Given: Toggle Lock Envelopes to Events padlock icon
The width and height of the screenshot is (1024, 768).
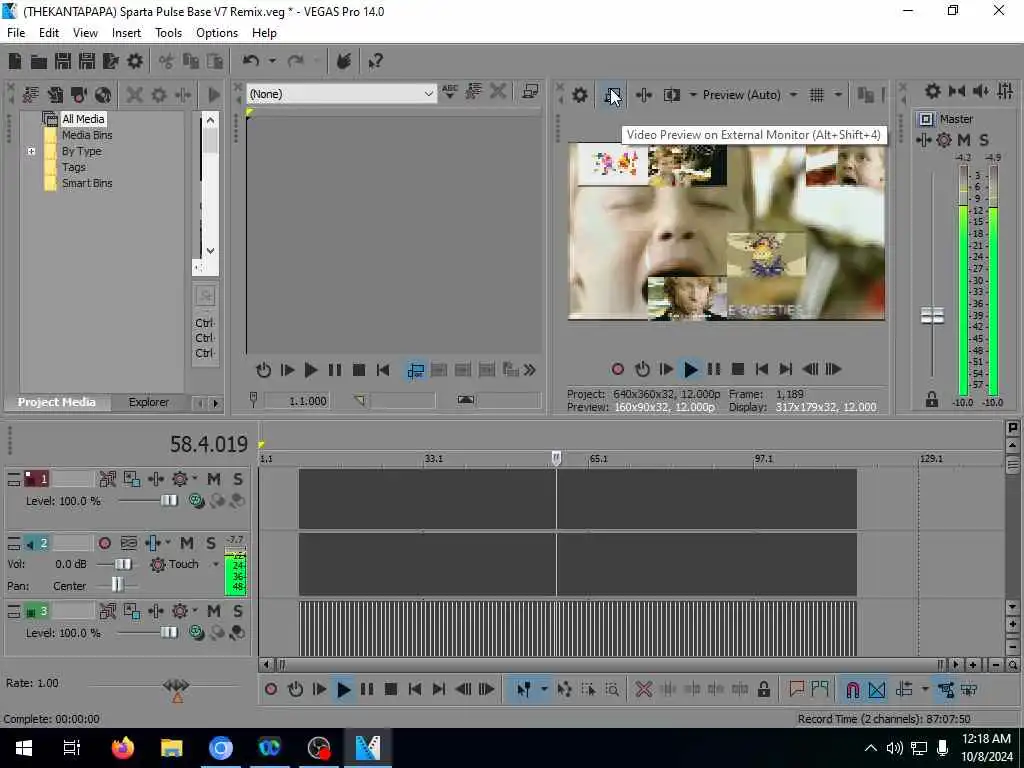Looking at the screenshot, I should point(763,690).
